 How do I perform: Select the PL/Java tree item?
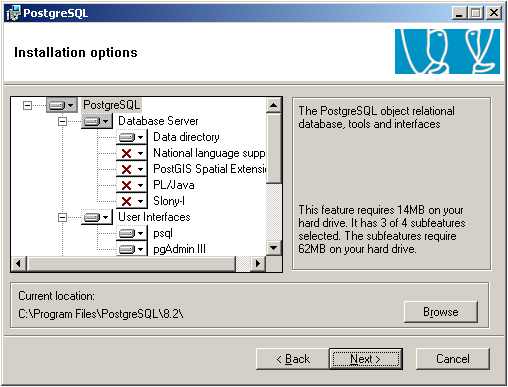[x=174, y=185]
